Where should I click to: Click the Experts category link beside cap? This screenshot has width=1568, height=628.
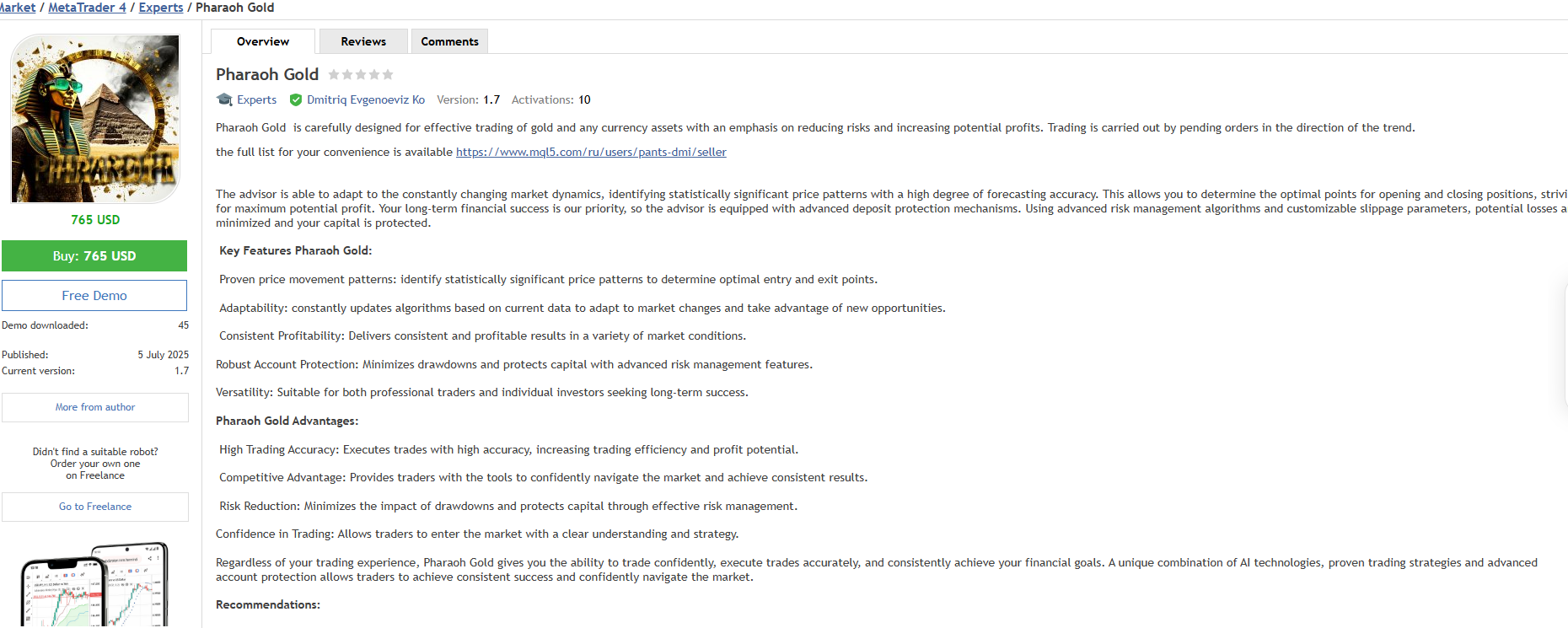point(256,99)
